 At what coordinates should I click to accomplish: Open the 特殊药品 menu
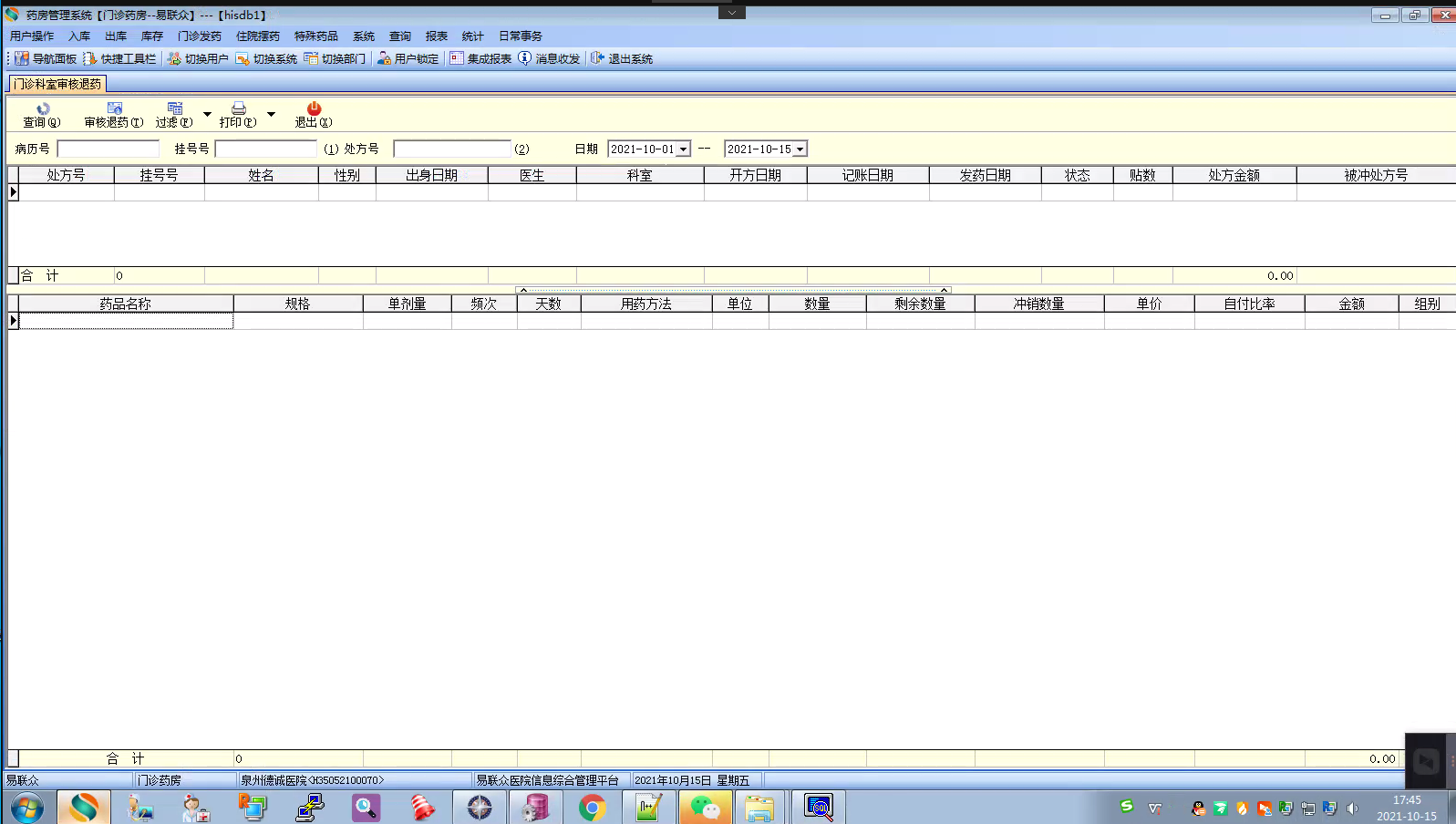(316, 36)
